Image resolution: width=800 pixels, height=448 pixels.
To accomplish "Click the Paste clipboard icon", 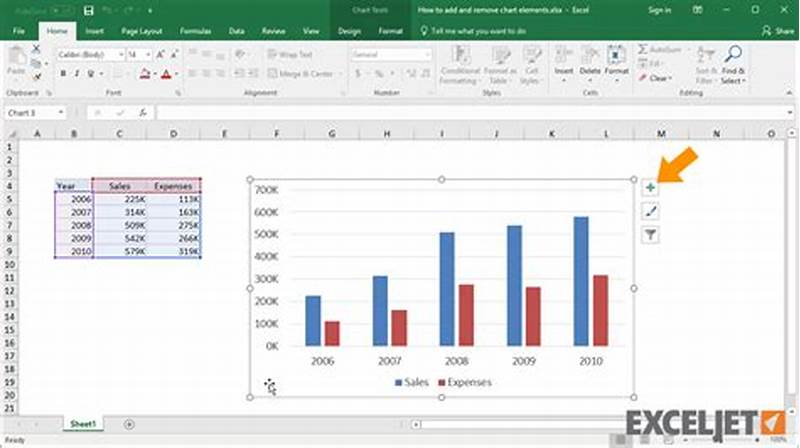I will tap(16, 57).
